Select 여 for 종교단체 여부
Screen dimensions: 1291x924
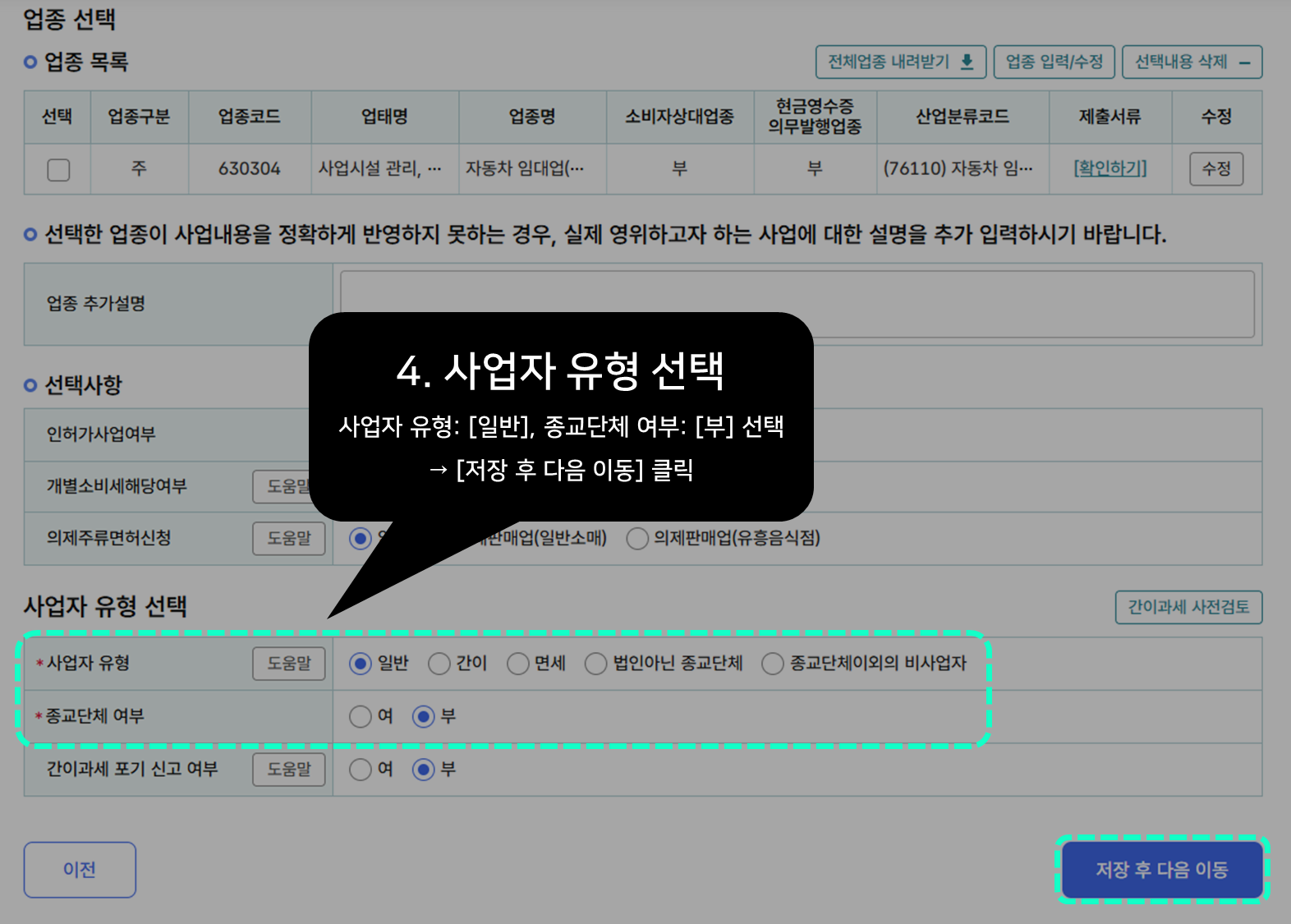[x=361, y=717]
